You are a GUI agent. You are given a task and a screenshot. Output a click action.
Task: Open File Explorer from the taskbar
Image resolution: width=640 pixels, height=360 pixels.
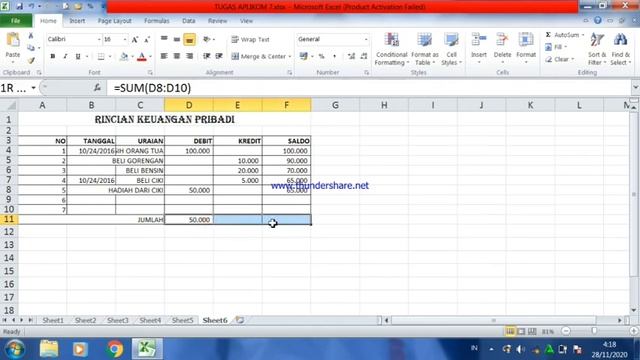(49, 349)
